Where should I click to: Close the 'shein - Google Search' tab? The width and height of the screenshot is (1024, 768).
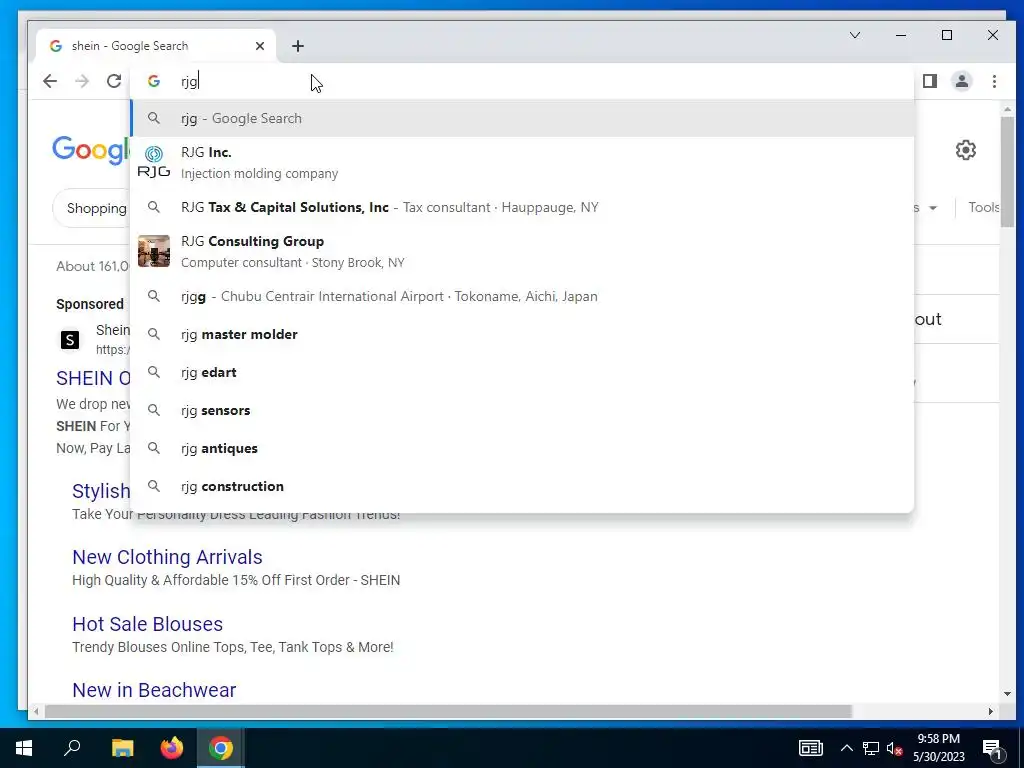click(260, 46)
